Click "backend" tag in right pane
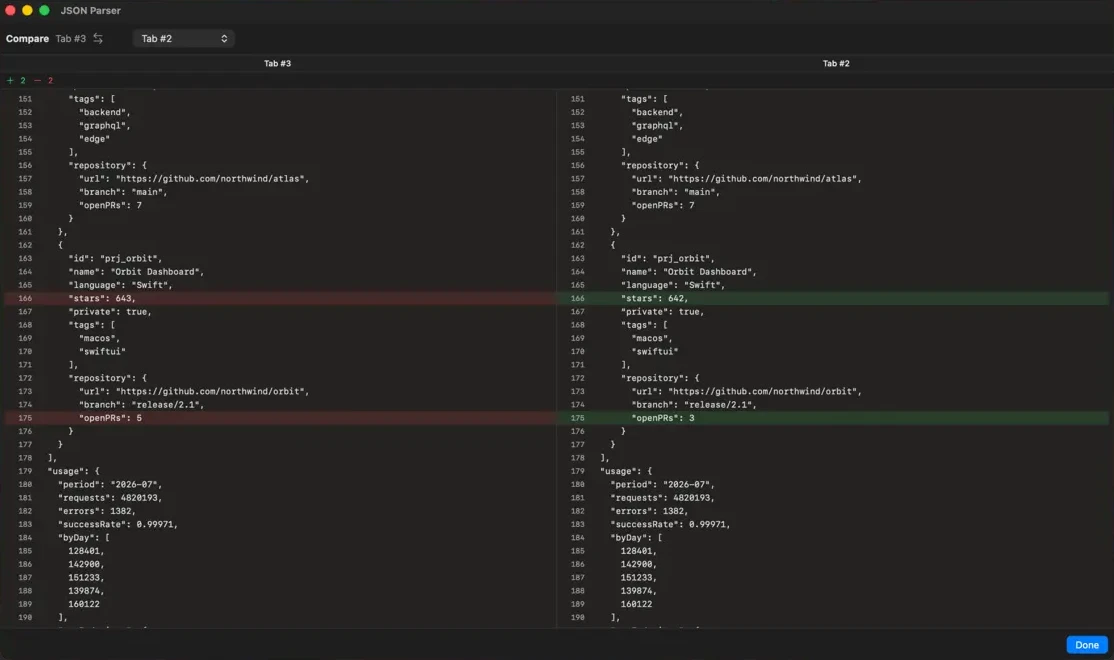Viewport: 1114px width, 660px height. [657, 112]
